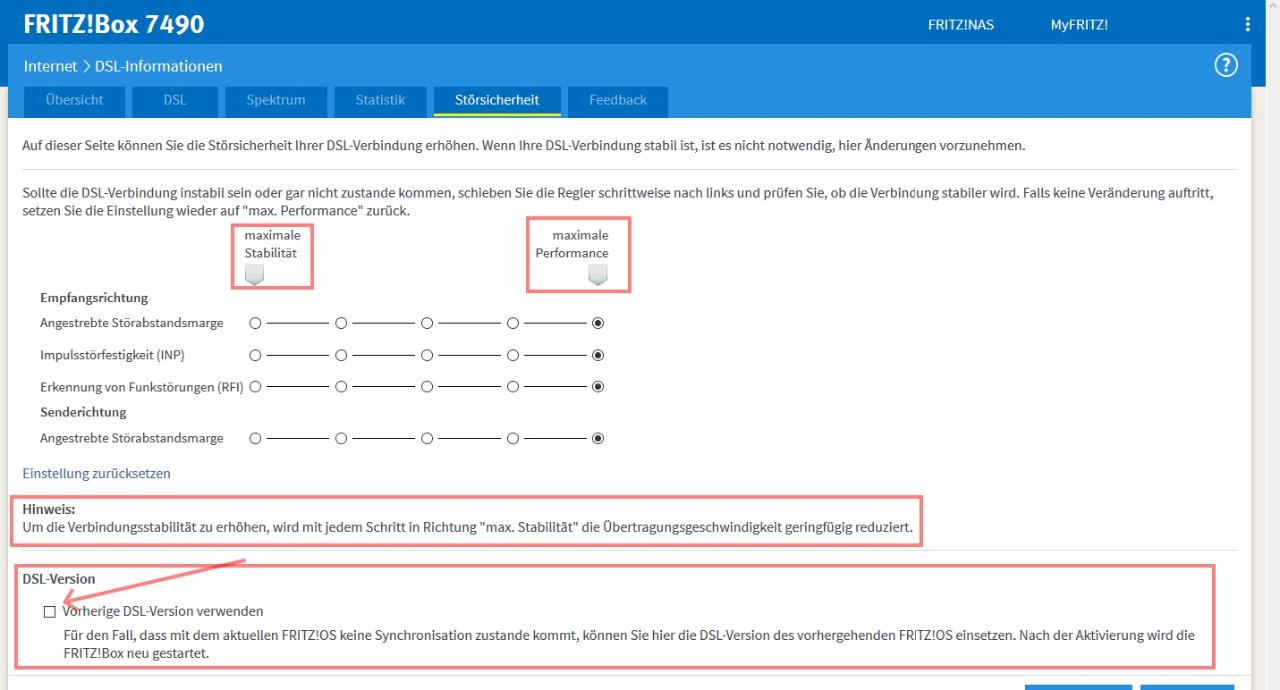
Task: Set Funkstörungen (RFI) to maximum stability
Action: pos(255,386)
